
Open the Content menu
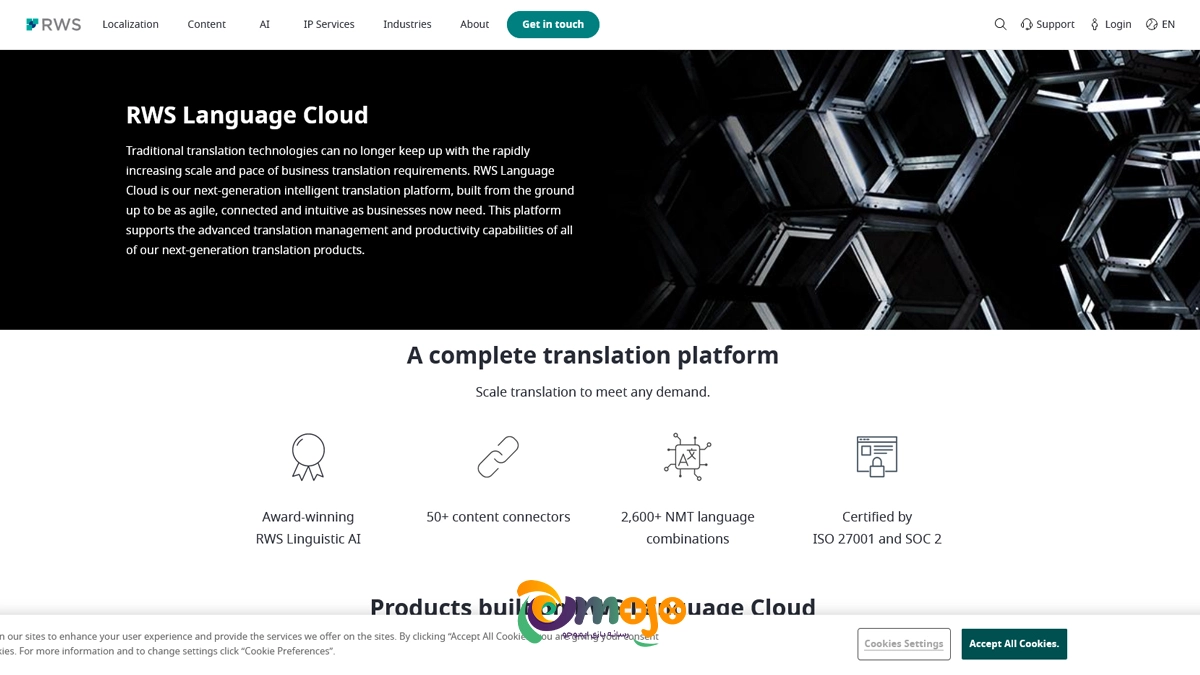pos(207,24)
